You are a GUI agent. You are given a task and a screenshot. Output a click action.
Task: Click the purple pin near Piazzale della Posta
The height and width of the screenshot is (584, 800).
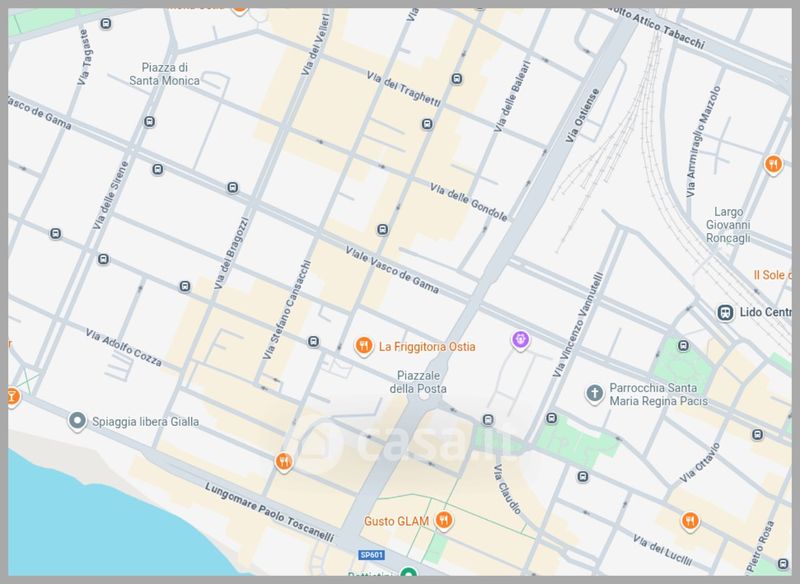point(519,340)
